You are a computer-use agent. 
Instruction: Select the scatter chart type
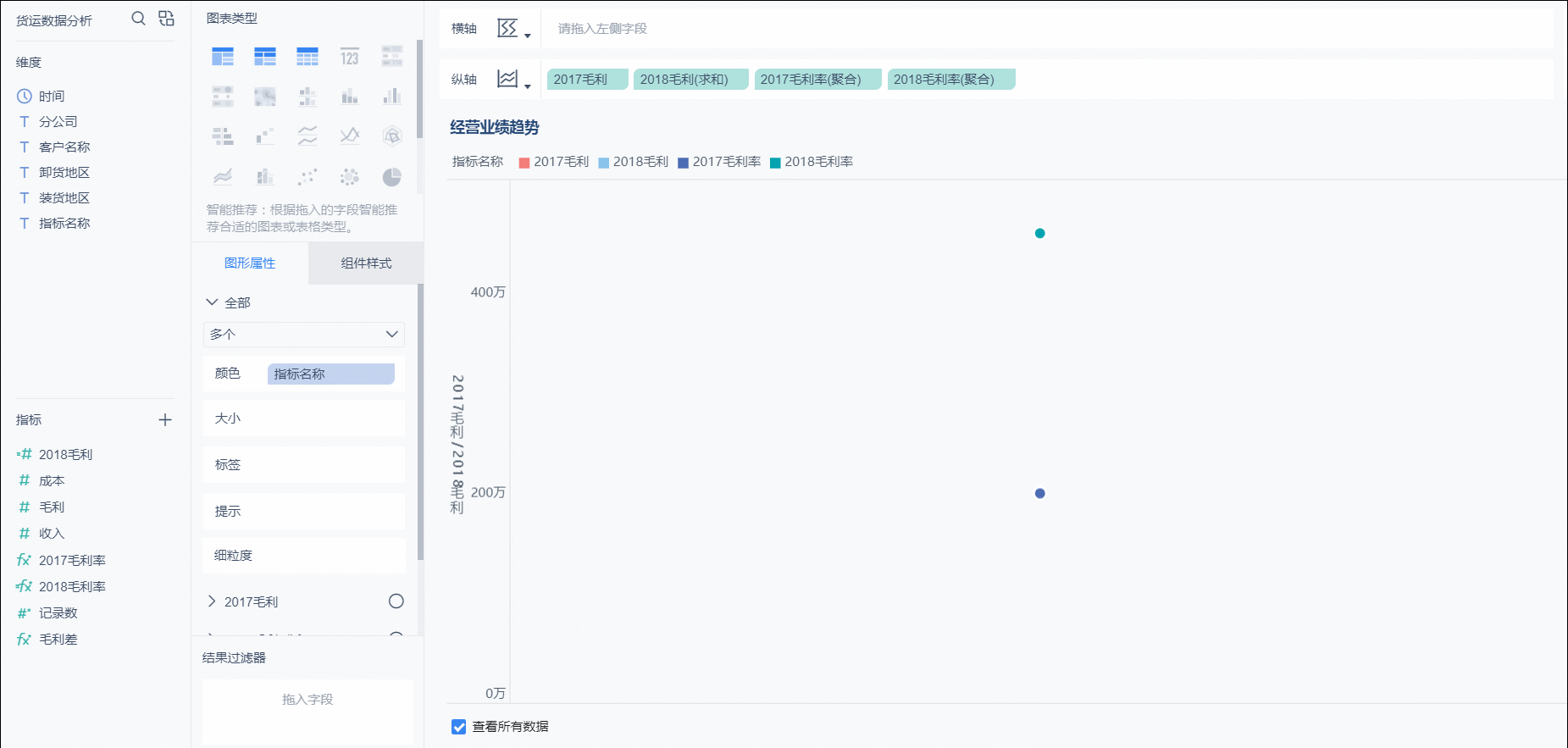308,177
